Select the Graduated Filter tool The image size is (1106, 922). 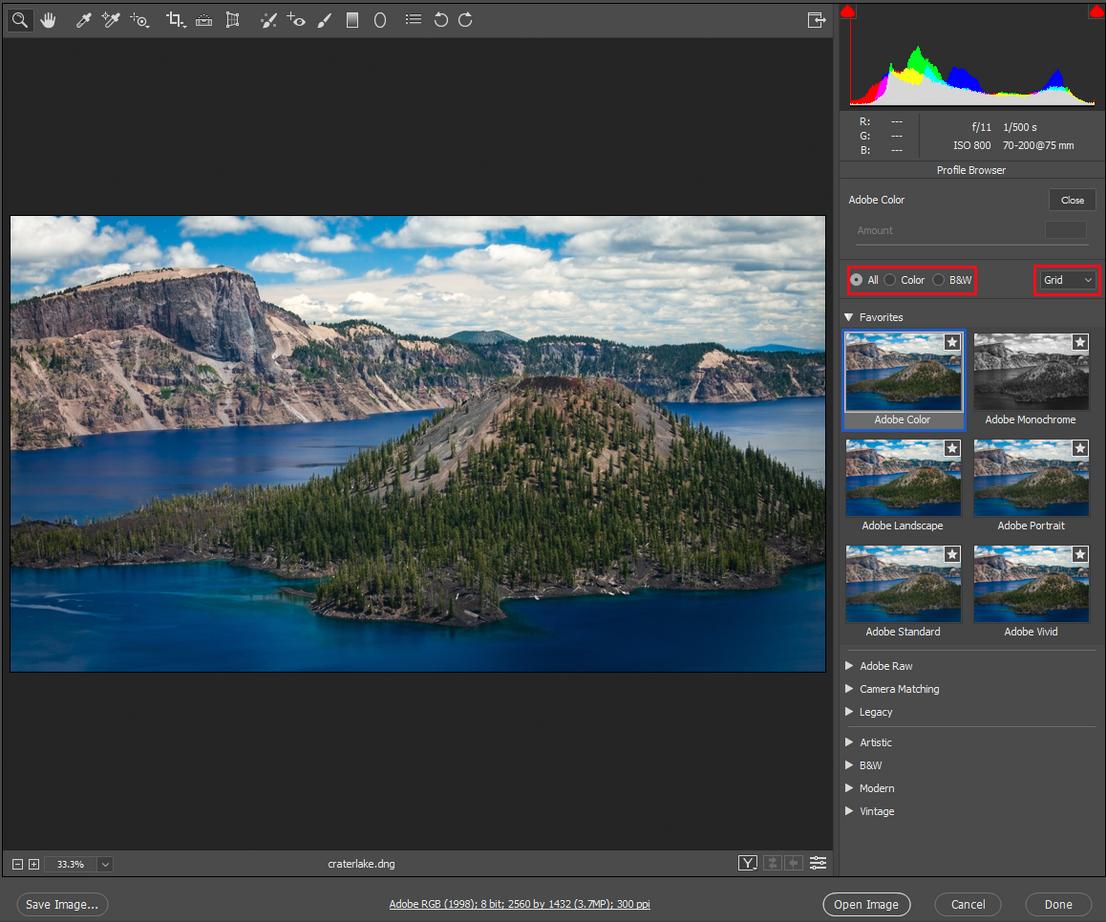(352, 20)
